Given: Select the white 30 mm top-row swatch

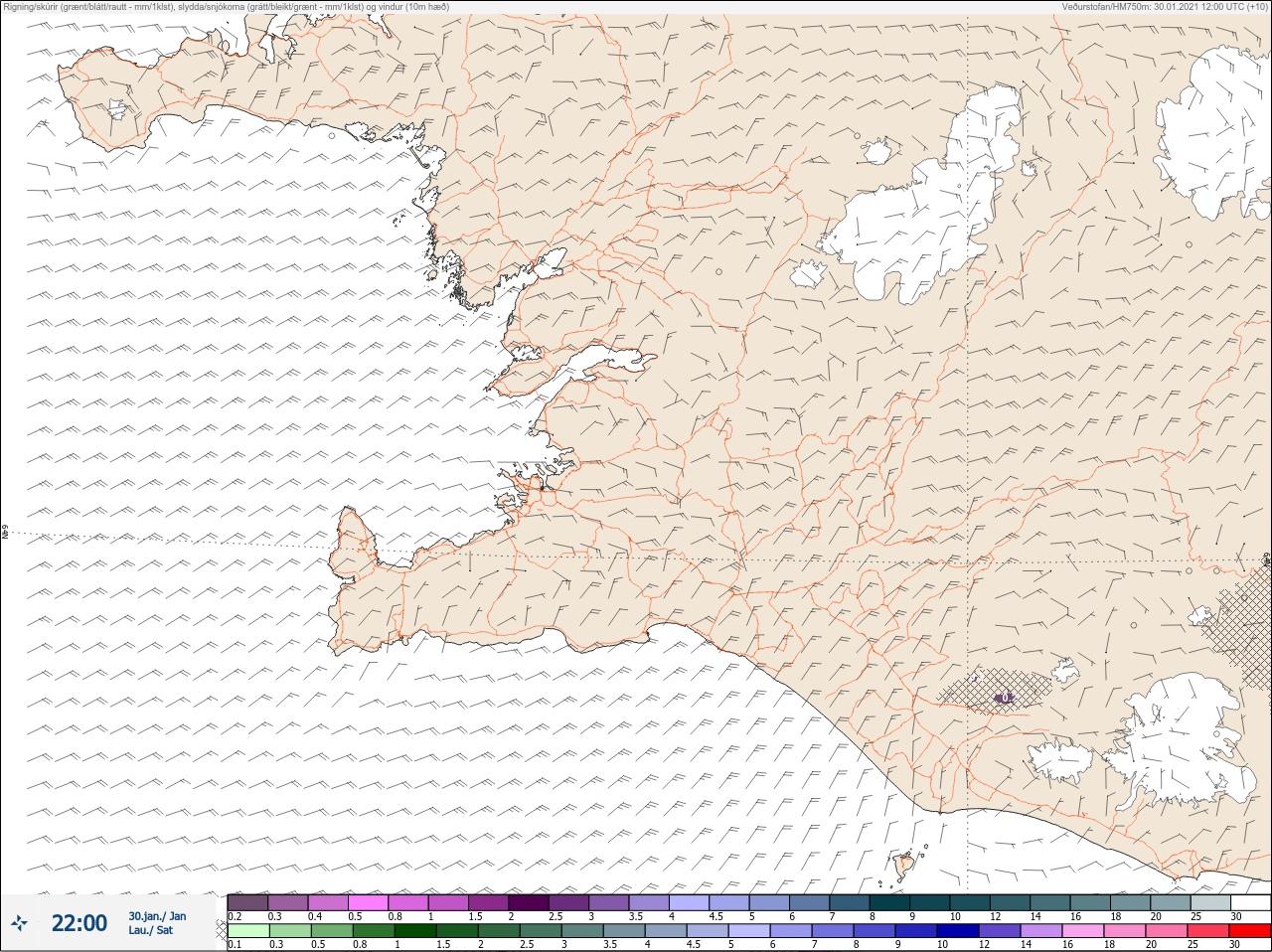Looking at the screenshot, I should pos(1250,902).
